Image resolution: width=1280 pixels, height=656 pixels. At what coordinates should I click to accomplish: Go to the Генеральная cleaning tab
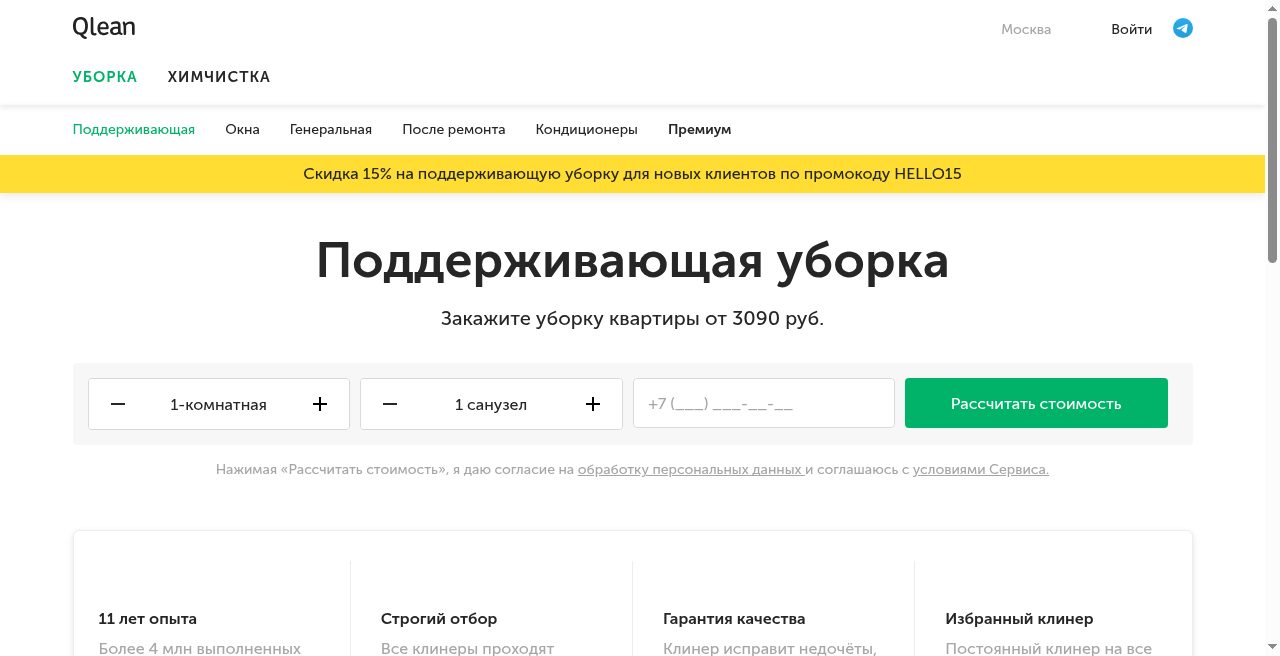pos(331,130)
